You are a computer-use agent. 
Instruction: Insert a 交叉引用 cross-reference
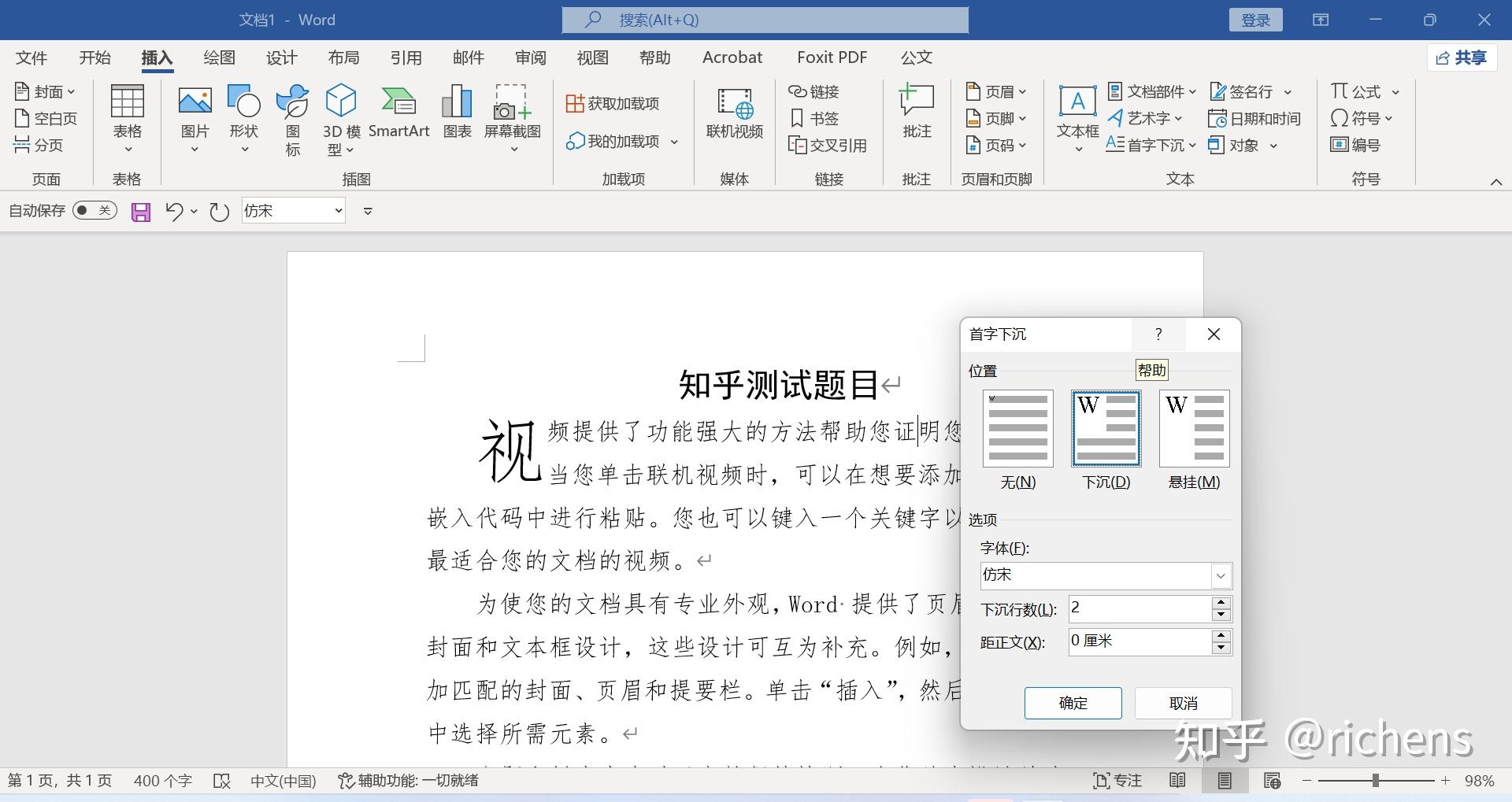pyautogui.click(x=828, y=146)
